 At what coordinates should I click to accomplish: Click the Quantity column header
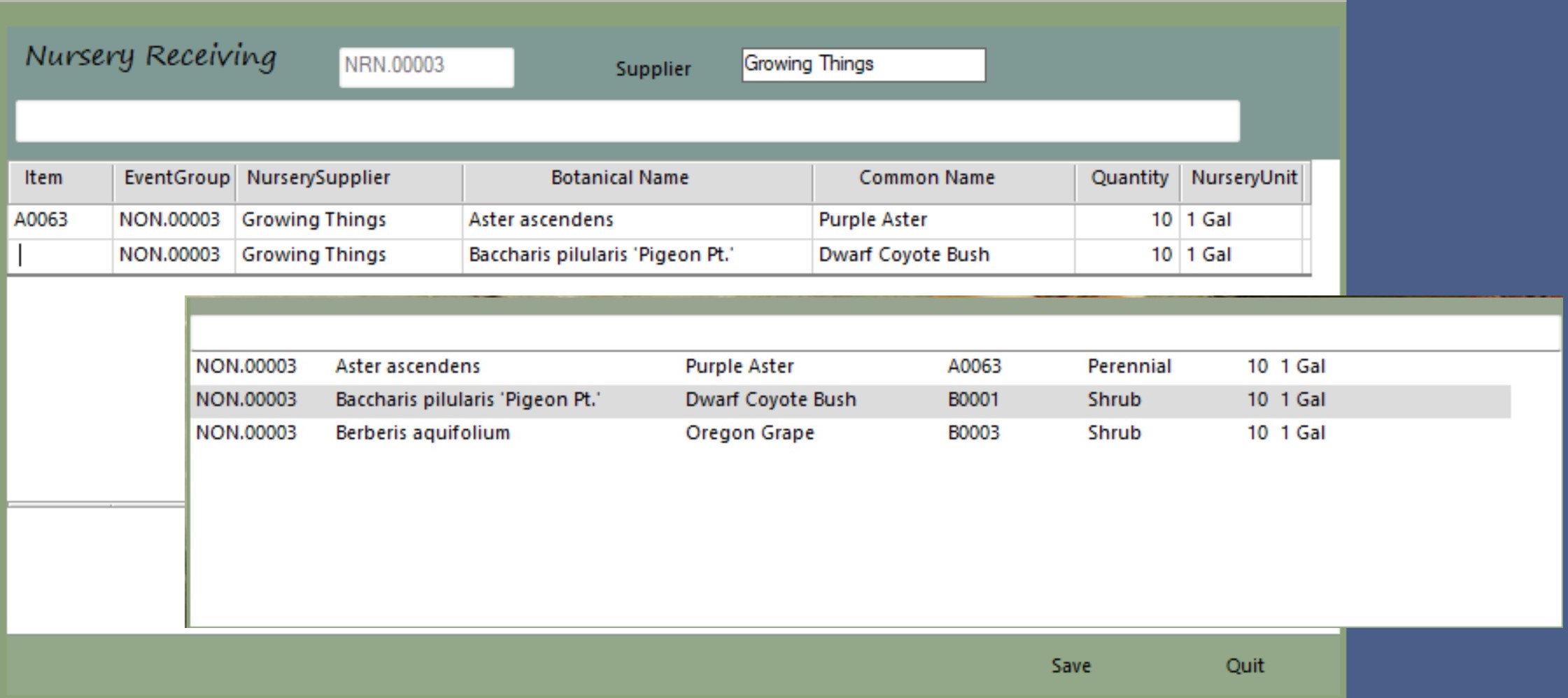tap(1128, 179)
